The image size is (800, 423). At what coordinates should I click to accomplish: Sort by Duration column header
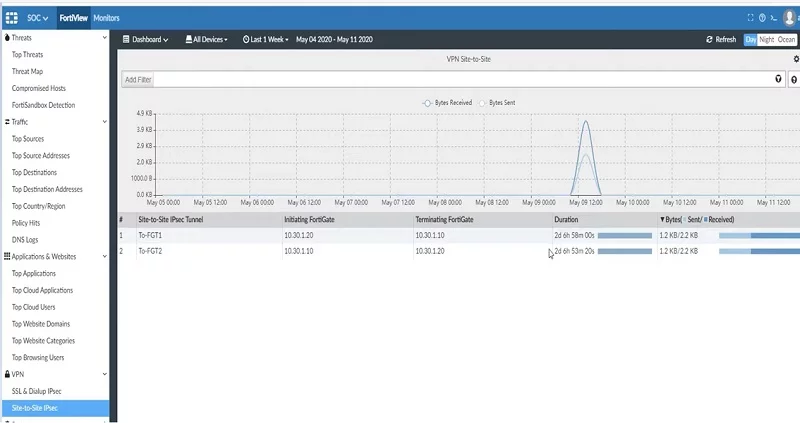coord(566,219)
